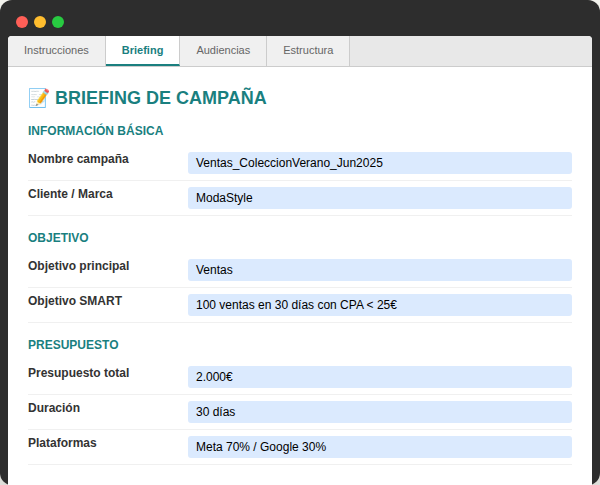Viewport: 600px width, 485px height.
Task: Minimize window using the yellow button
Action: click(40, 21)
